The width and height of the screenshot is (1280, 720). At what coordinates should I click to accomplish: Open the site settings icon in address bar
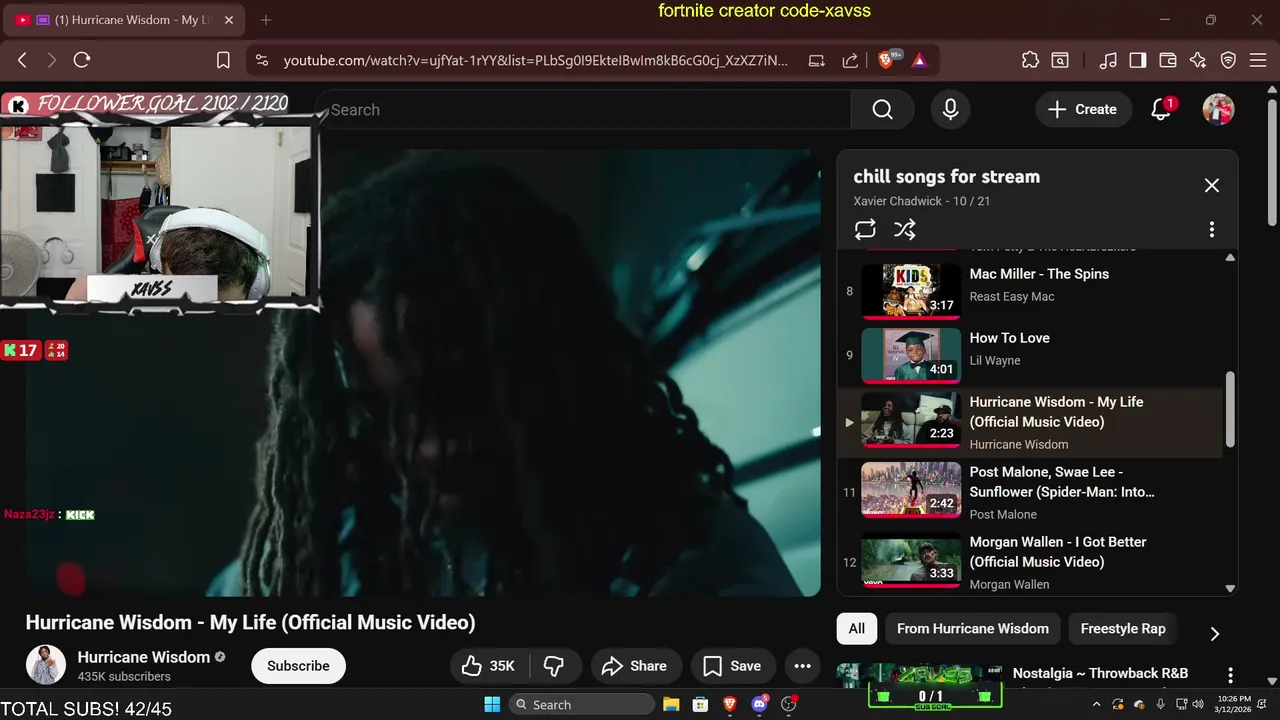(262, 60)
